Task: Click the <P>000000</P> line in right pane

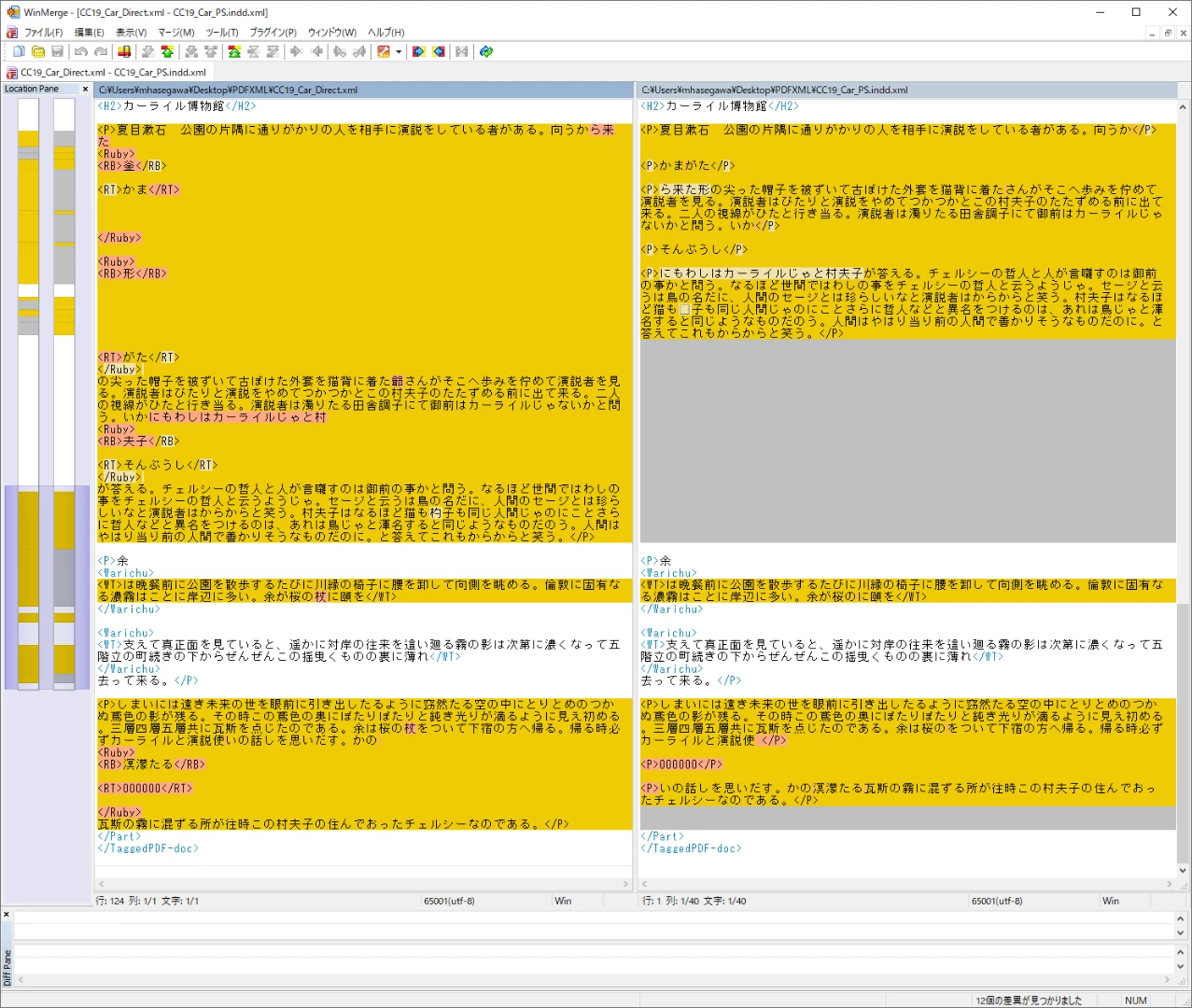Action: point(680,764)
